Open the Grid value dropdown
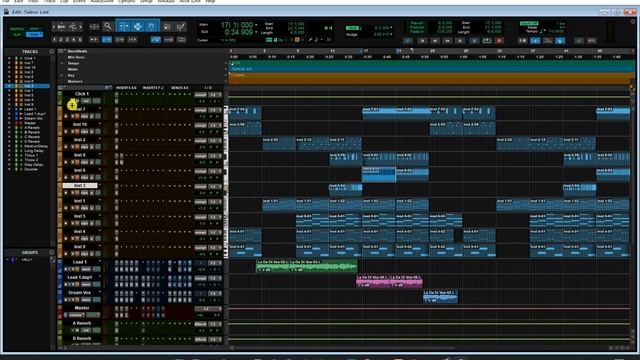Image resolution: width=640 pixels, height=360 pixels. coord(391,28)
